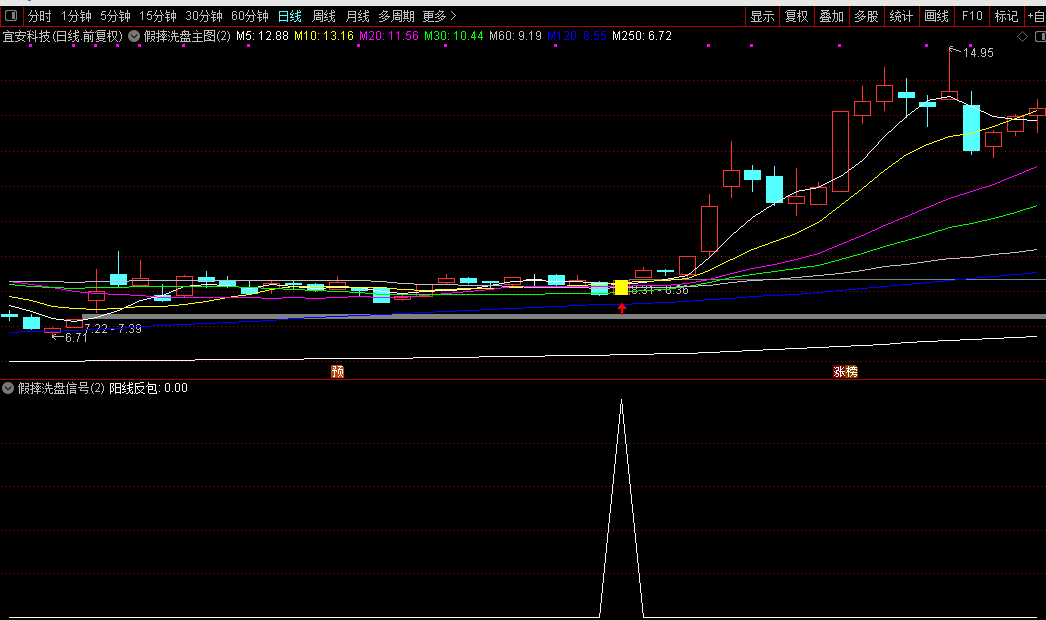Open the 画线 drawing tools
The height and width of the screenshot is (620, 1046).
pos(937,16)
